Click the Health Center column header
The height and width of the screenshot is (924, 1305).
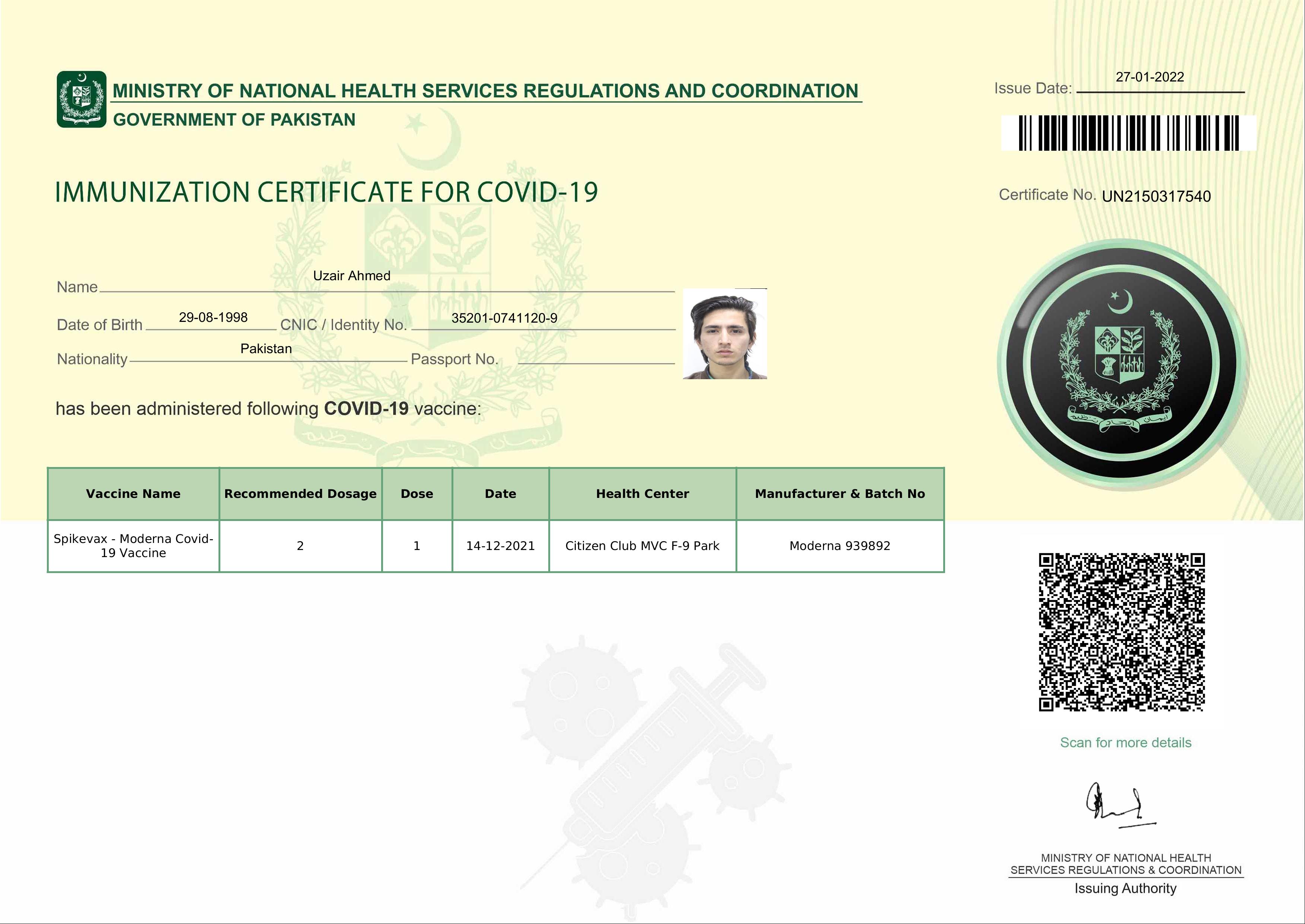pos(642,494)
